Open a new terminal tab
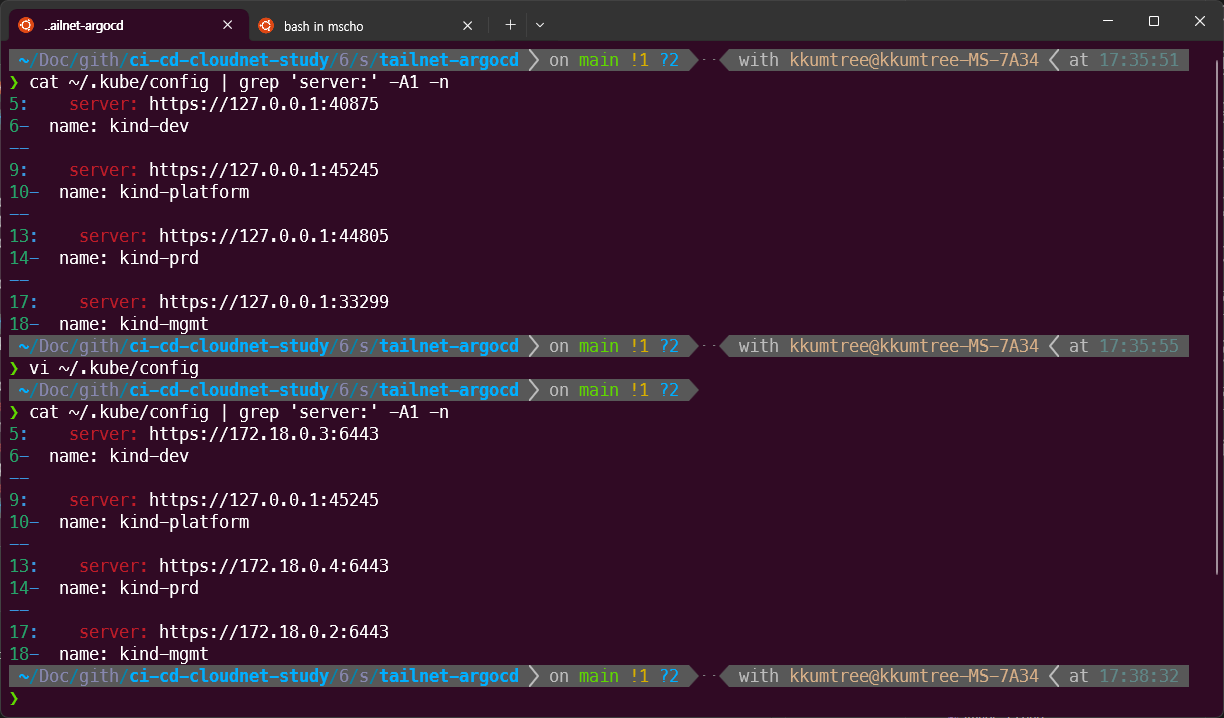 coord(510,25)
